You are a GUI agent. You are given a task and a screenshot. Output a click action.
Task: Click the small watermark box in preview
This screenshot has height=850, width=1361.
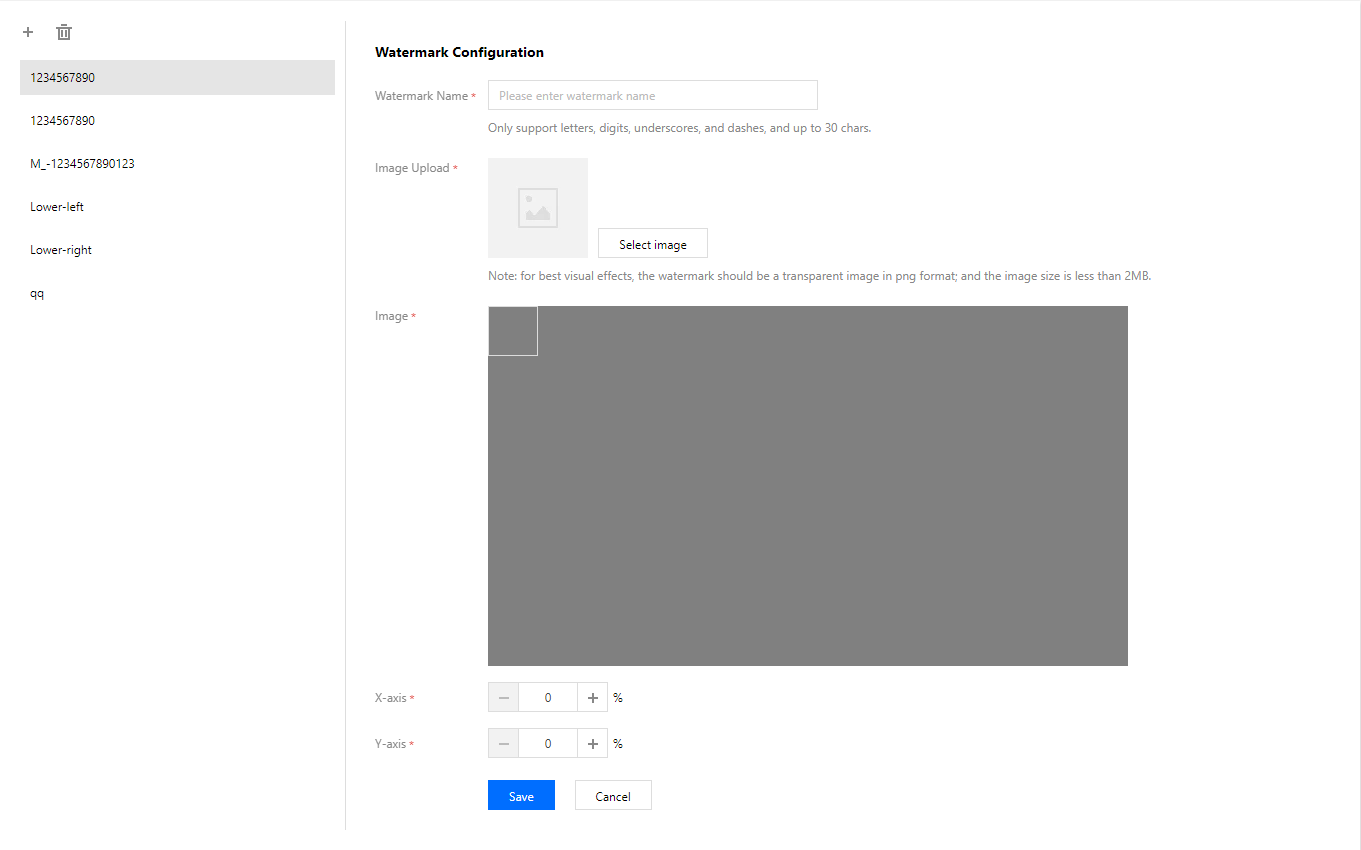coord(513,331)
